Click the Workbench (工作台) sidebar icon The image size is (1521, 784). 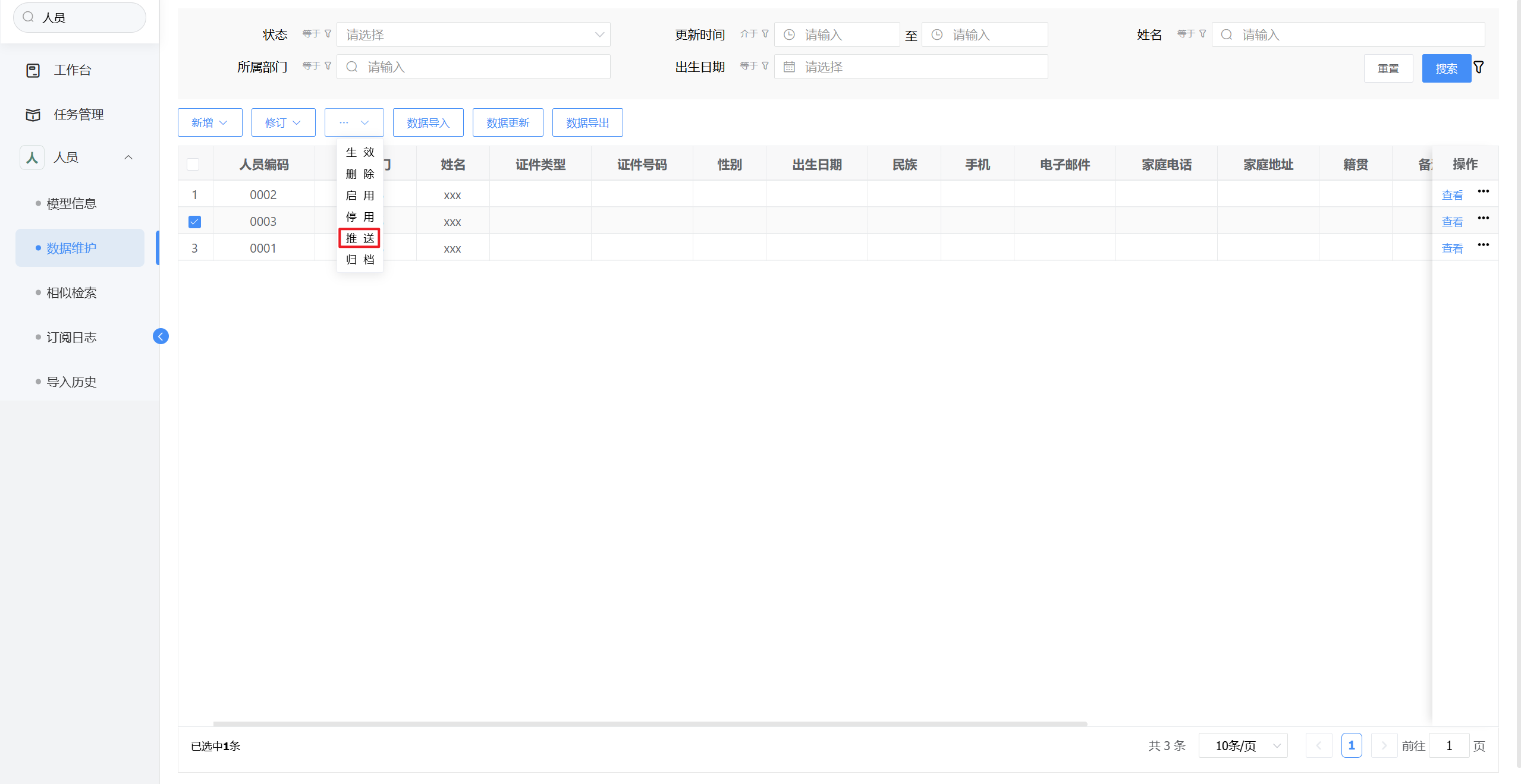tap(33, 70)
